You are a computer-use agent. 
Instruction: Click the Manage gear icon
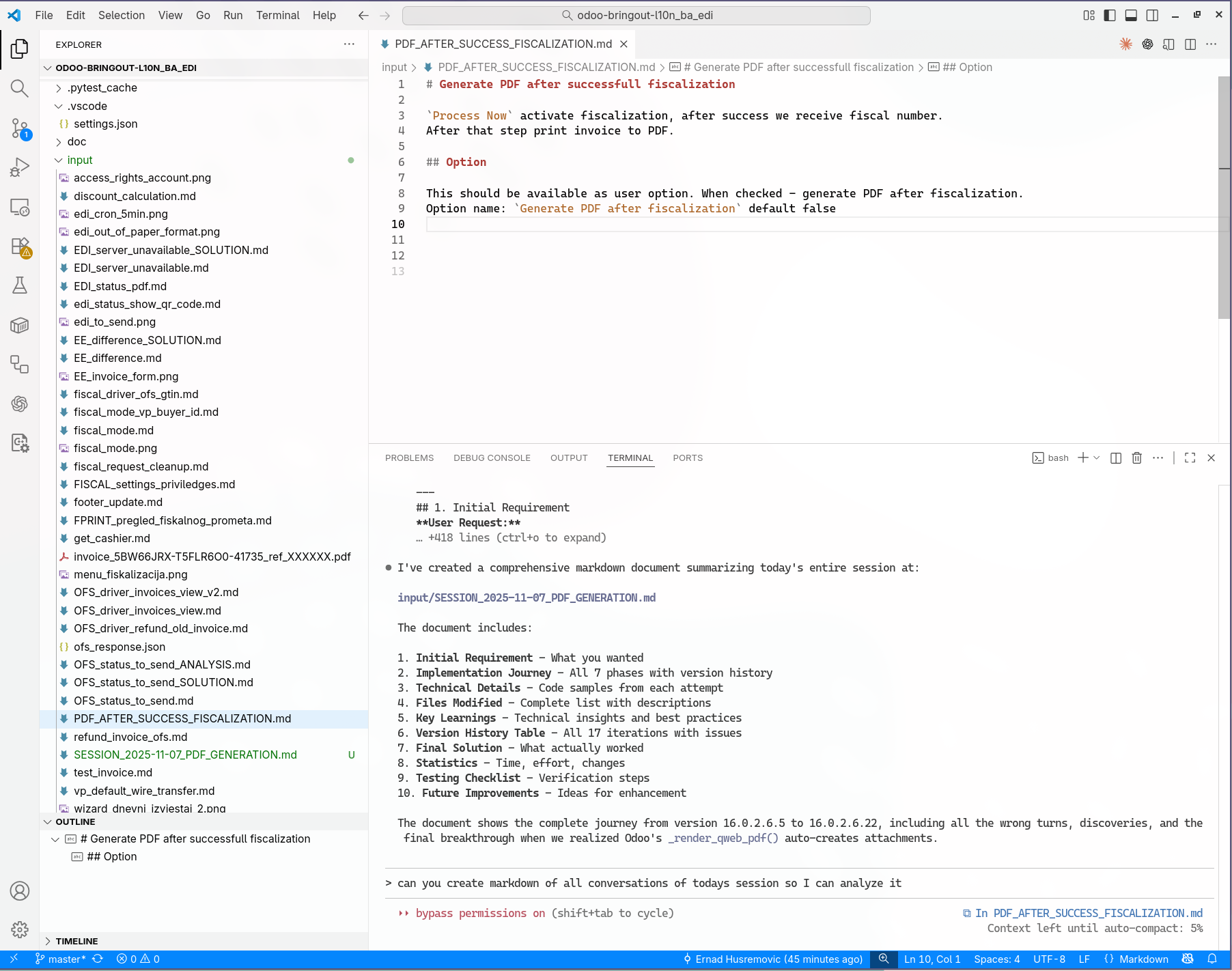(20, 929)
